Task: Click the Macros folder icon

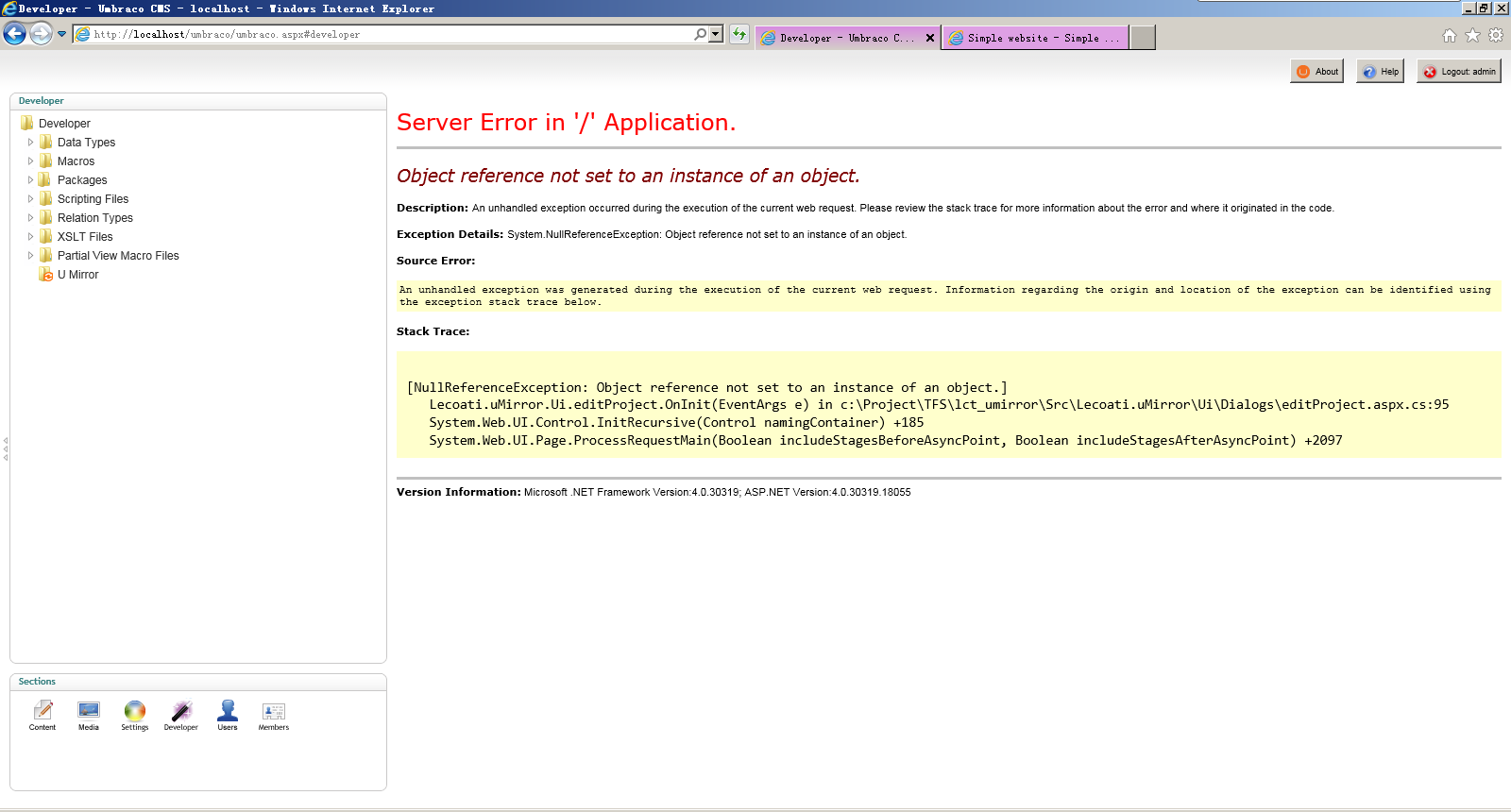Action: [45, 161]
